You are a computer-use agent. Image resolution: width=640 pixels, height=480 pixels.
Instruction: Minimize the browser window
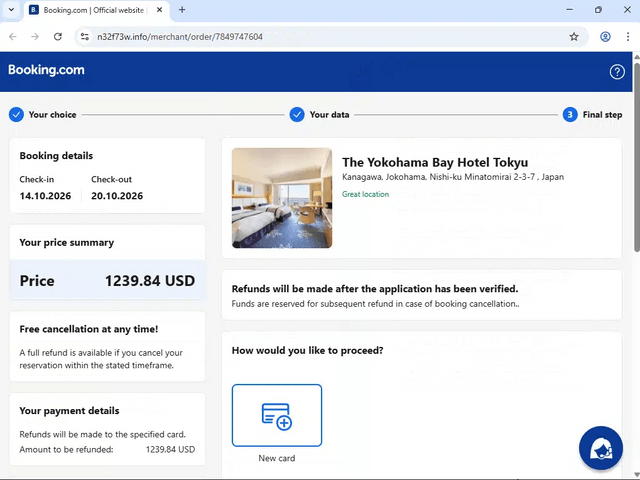coord(569,10)
